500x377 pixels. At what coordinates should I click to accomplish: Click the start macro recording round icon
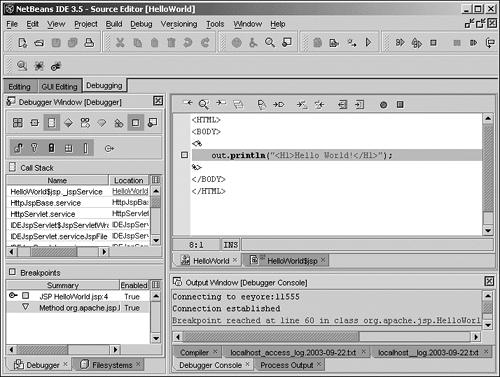pyautogui.click(x=383, y=105)
